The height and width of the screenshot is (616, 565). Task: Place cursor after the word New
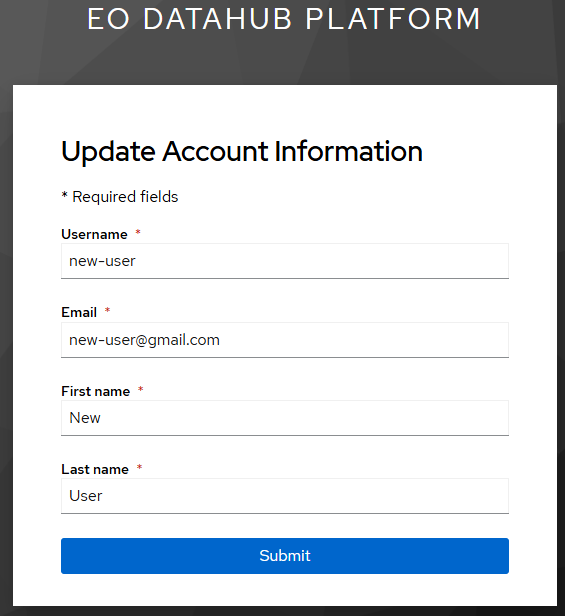point(101,418)
